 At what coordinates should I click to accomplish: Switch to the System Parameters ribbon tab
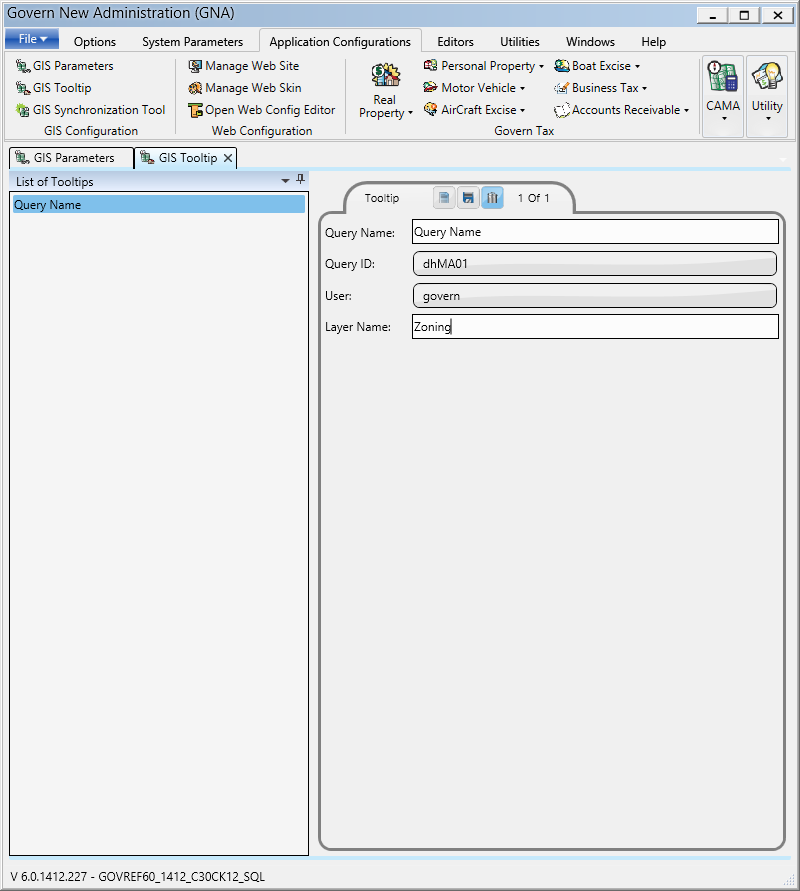click(x=192, y=42)
